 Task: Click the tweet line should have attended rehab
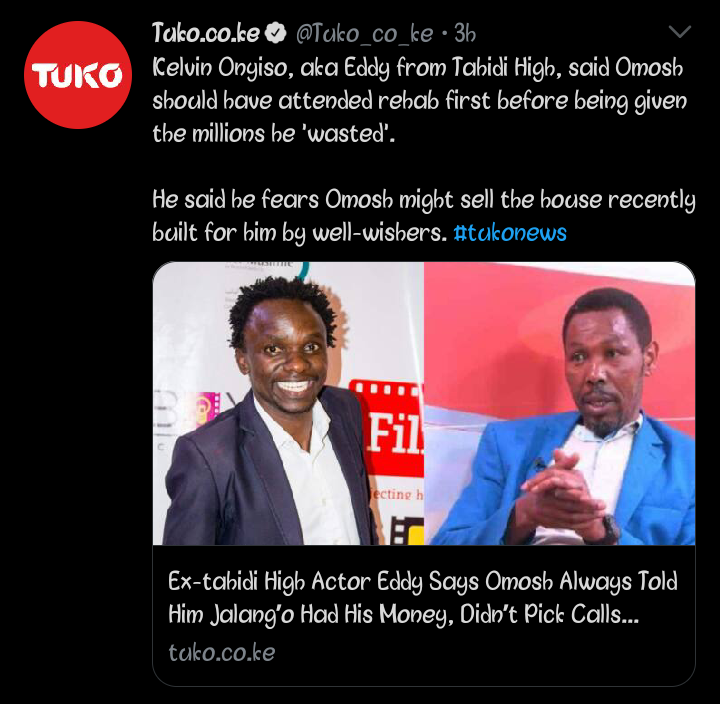pos(419,101)
